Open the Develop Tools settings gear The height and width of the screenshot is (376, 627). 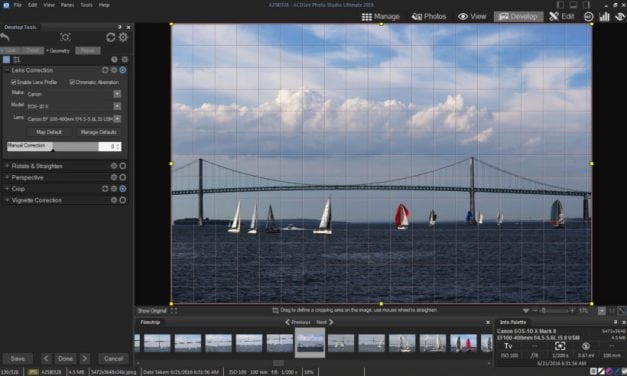[x=123, y=37]
